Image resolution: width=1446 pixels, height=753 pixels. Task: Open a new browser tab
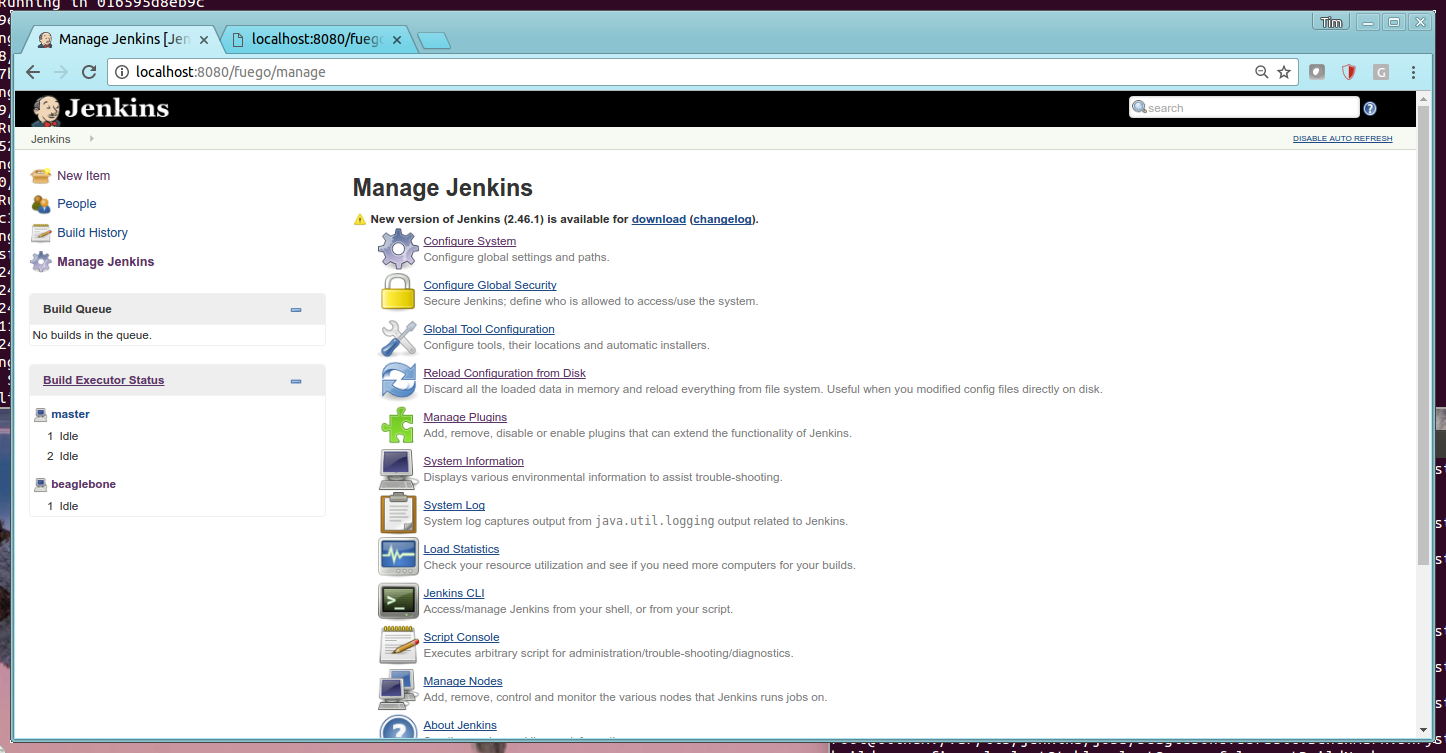pyautogui.click(x=434, y=40)
